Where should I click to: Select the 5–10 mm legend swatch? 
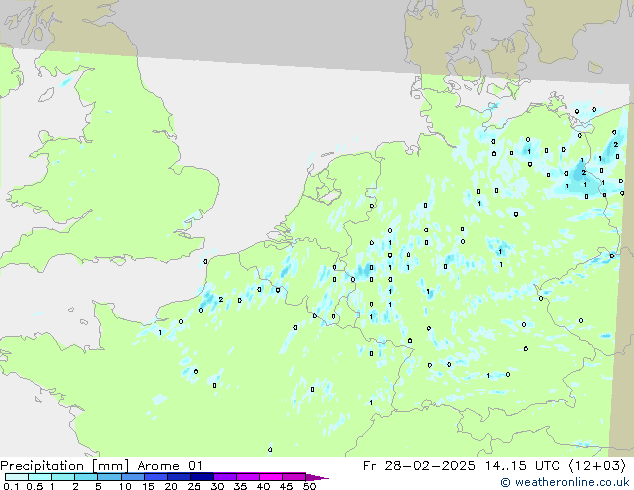pyautogui.click(x=109, y=477)
